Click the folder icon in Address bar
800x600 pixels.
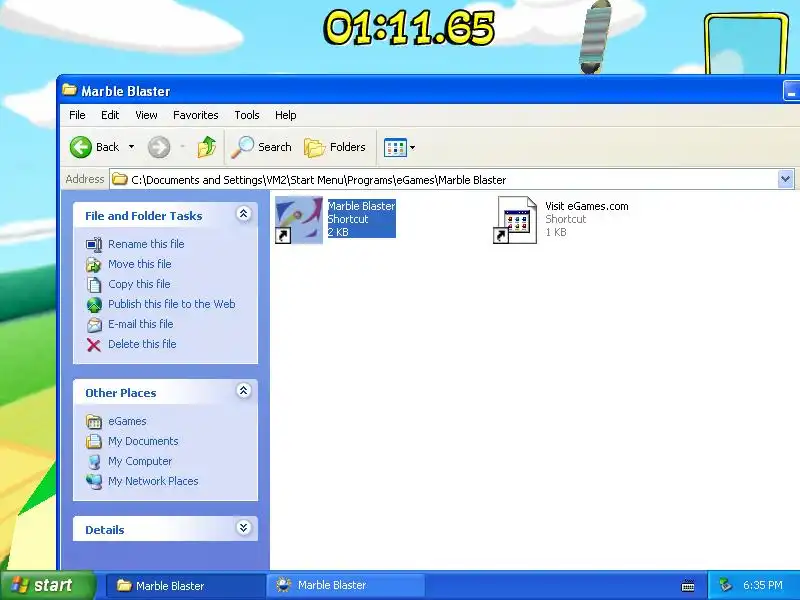pos(119,179)
